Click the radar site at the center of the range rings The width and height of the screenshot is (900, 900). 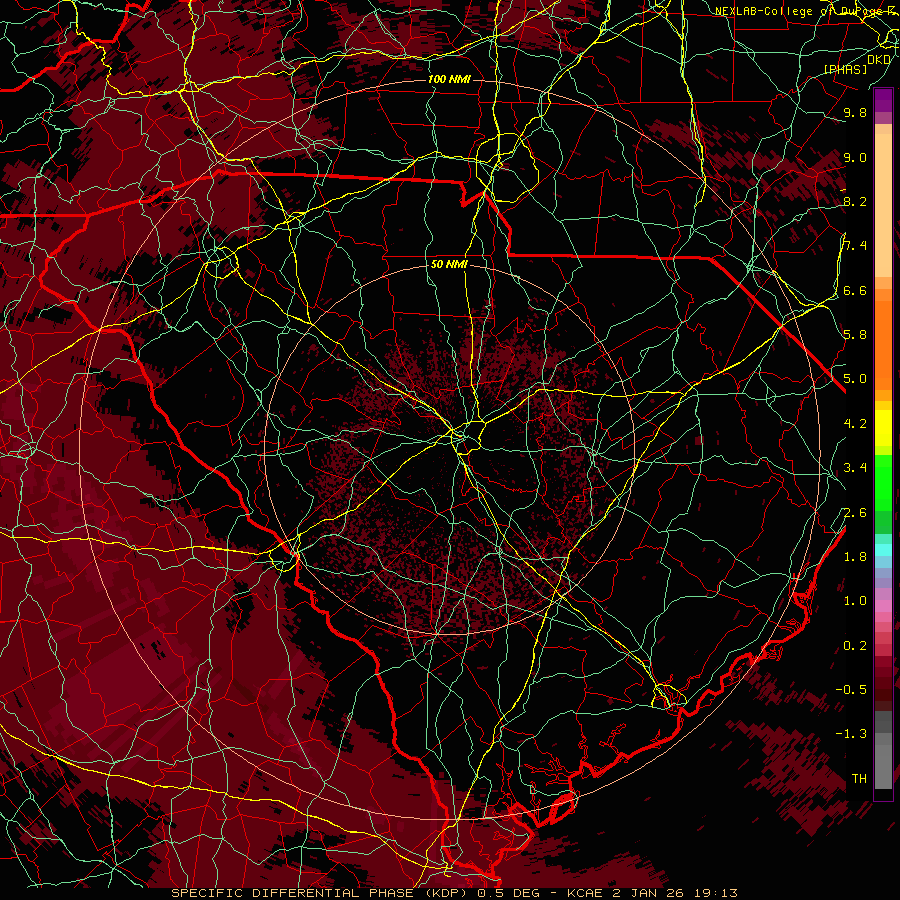[450, 449]
